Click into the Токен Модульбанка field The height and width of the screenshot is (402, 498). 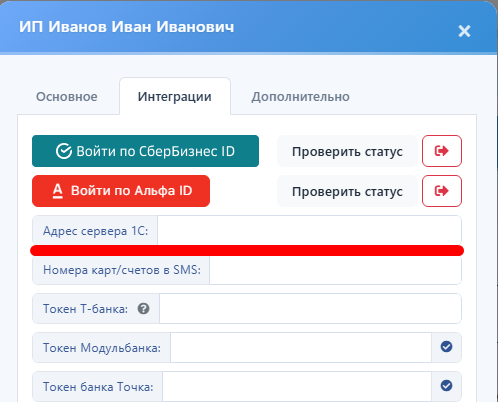point(301,347)
